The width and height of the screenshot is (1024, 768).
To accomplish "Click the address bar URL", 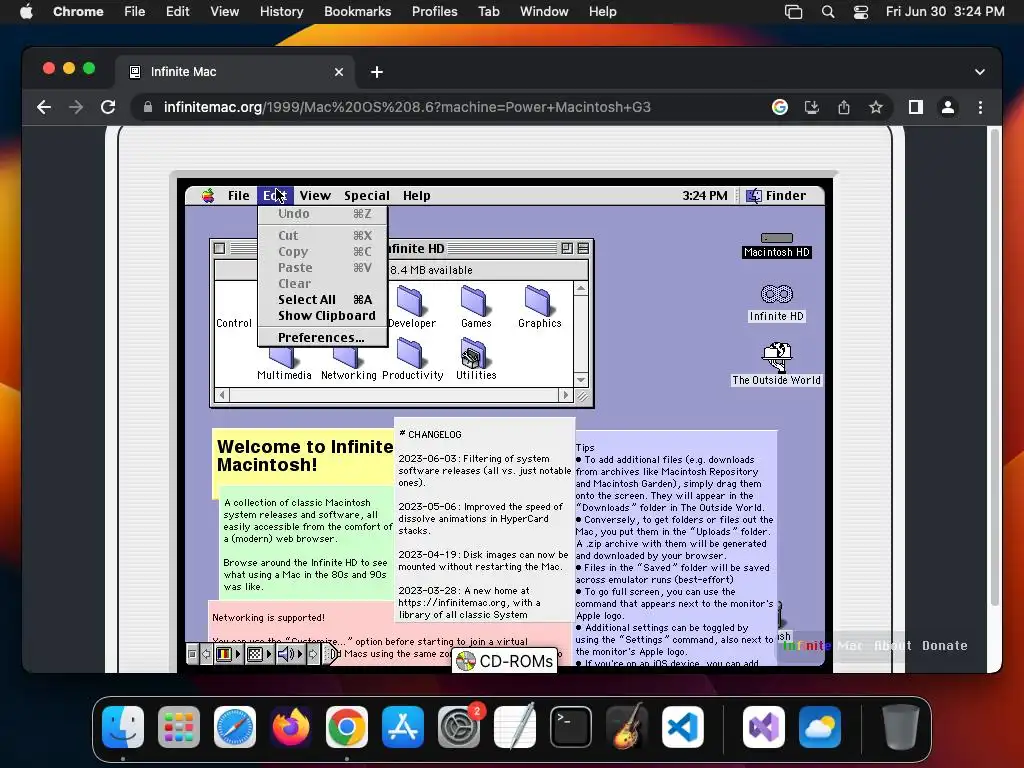I will pos(407,107).
